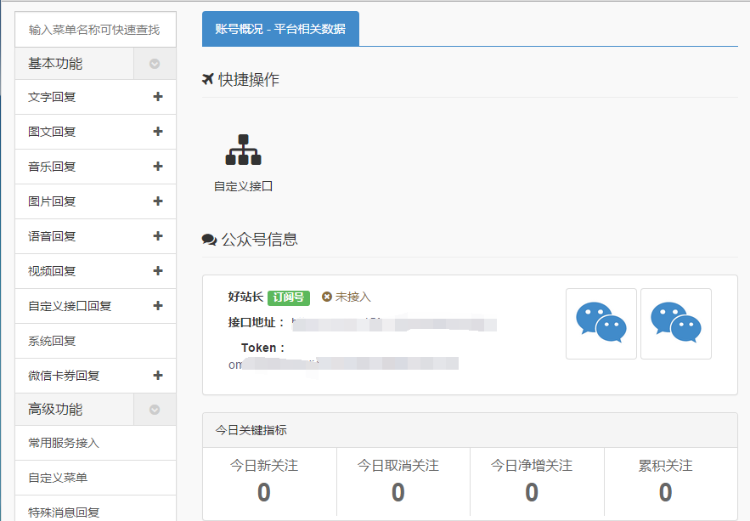The height and width of the screenshot is (521, 750).
Task: Click the 今日净增关注 metric cell
Action: pos(537,481)
